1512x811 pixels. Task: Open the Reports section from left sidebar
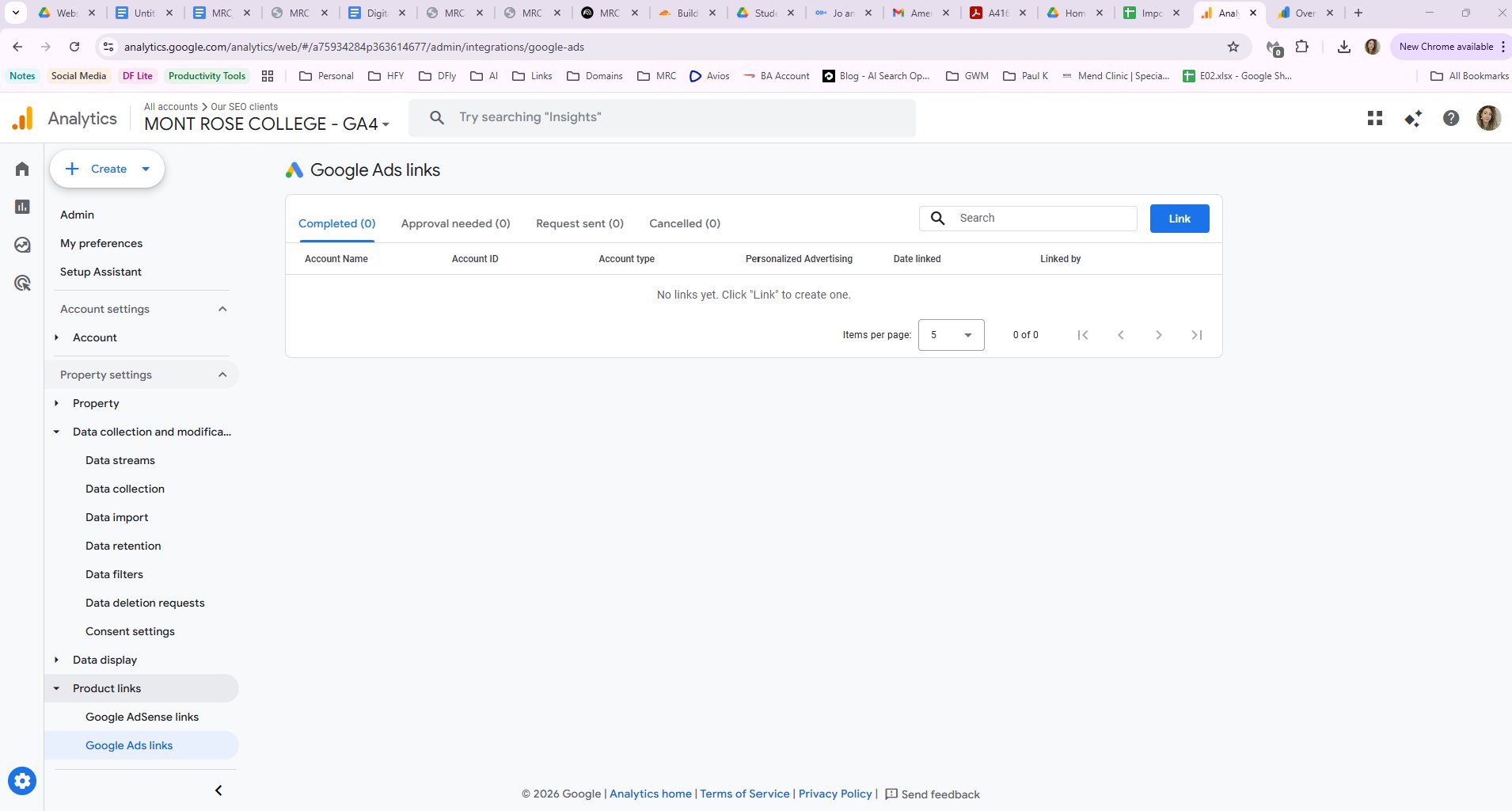pyautogui.click(x=21, y=206)
